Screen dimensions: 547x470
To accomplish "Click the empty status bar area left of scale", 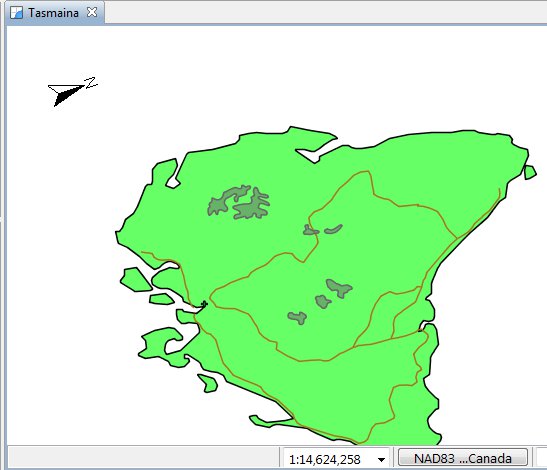I will [x=143, y=457].
